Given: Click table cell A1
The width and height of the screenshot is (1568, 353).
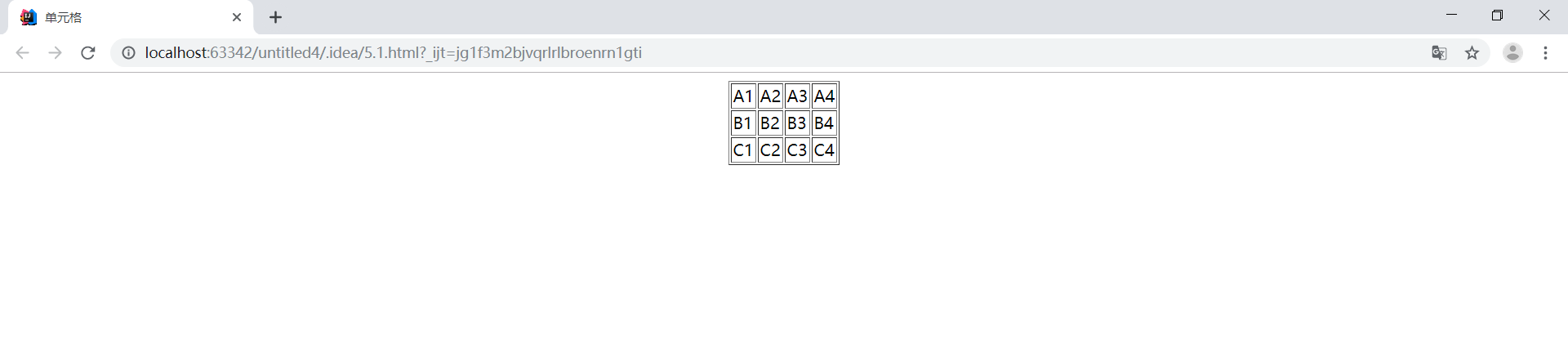Looking at the screenshot, I should click(x=742, y=96).
